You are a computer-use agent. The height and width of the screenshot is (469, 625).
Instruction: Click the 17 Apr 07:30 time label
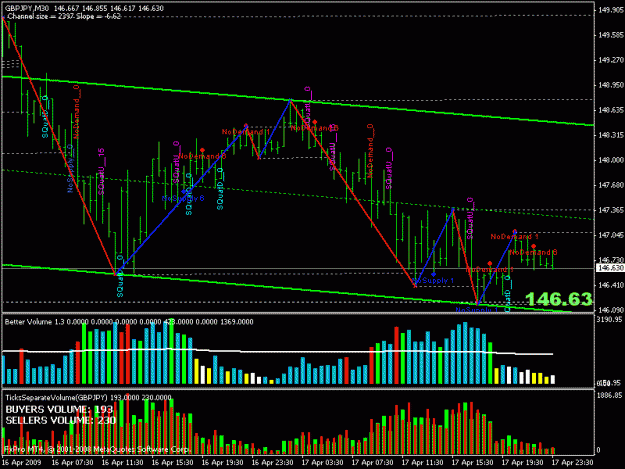pos(372,463)
